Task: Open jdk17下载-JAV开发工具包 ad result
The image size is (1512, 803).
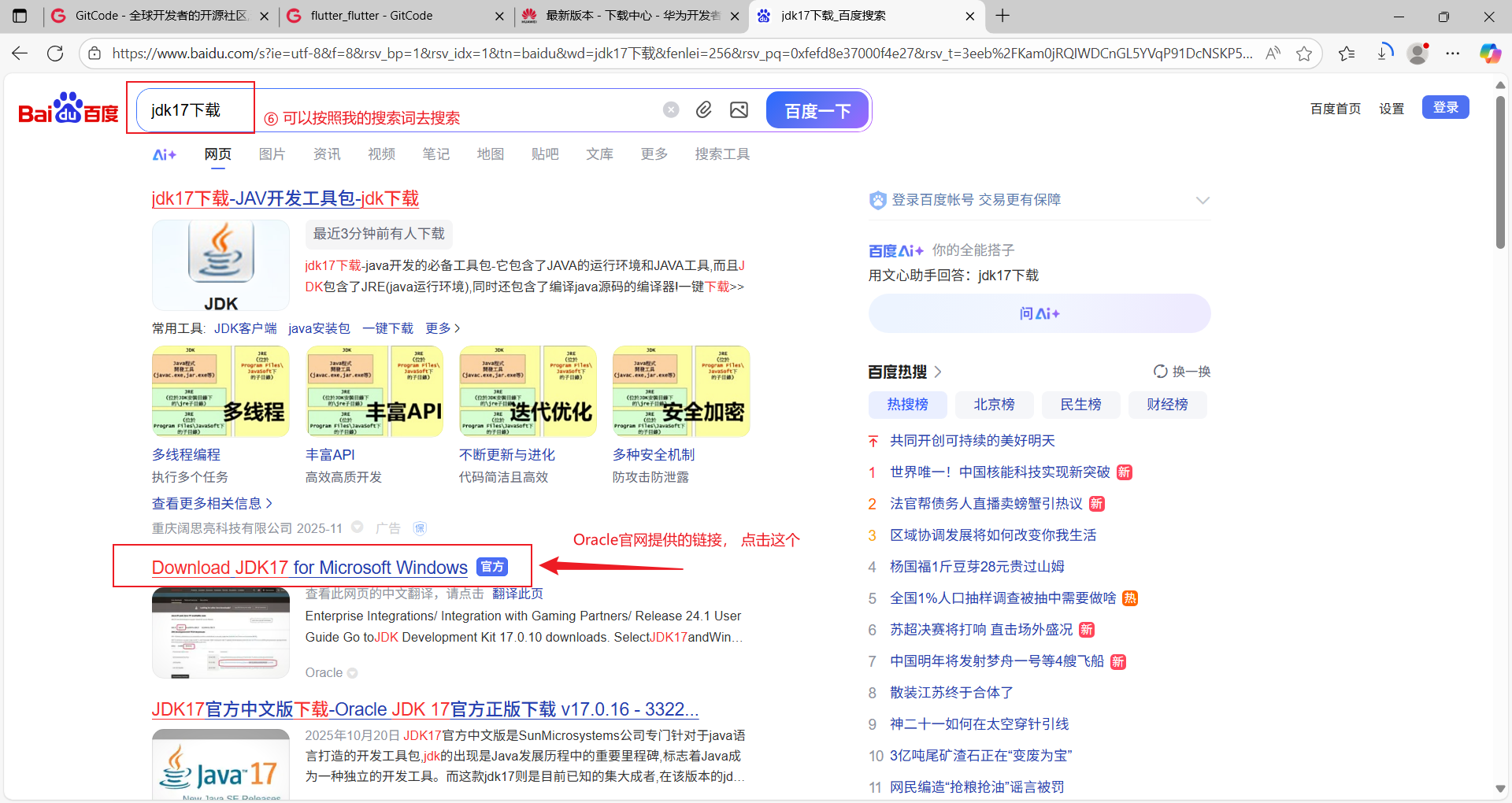Action: pos(285,198)
